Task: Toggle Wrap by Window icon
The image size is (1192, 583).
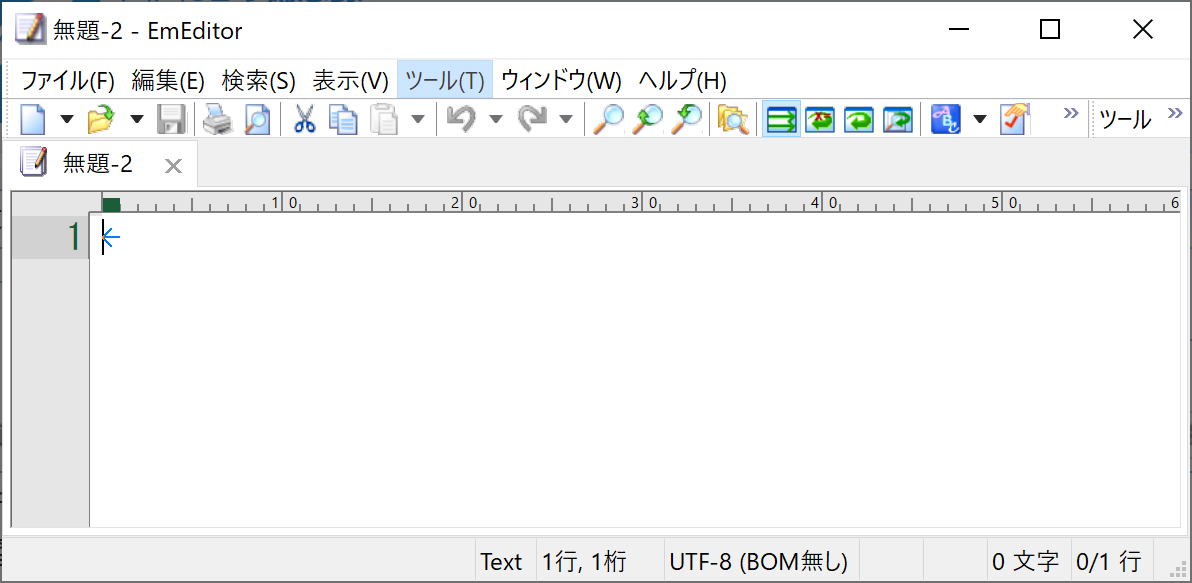Action: click(859, 119)
